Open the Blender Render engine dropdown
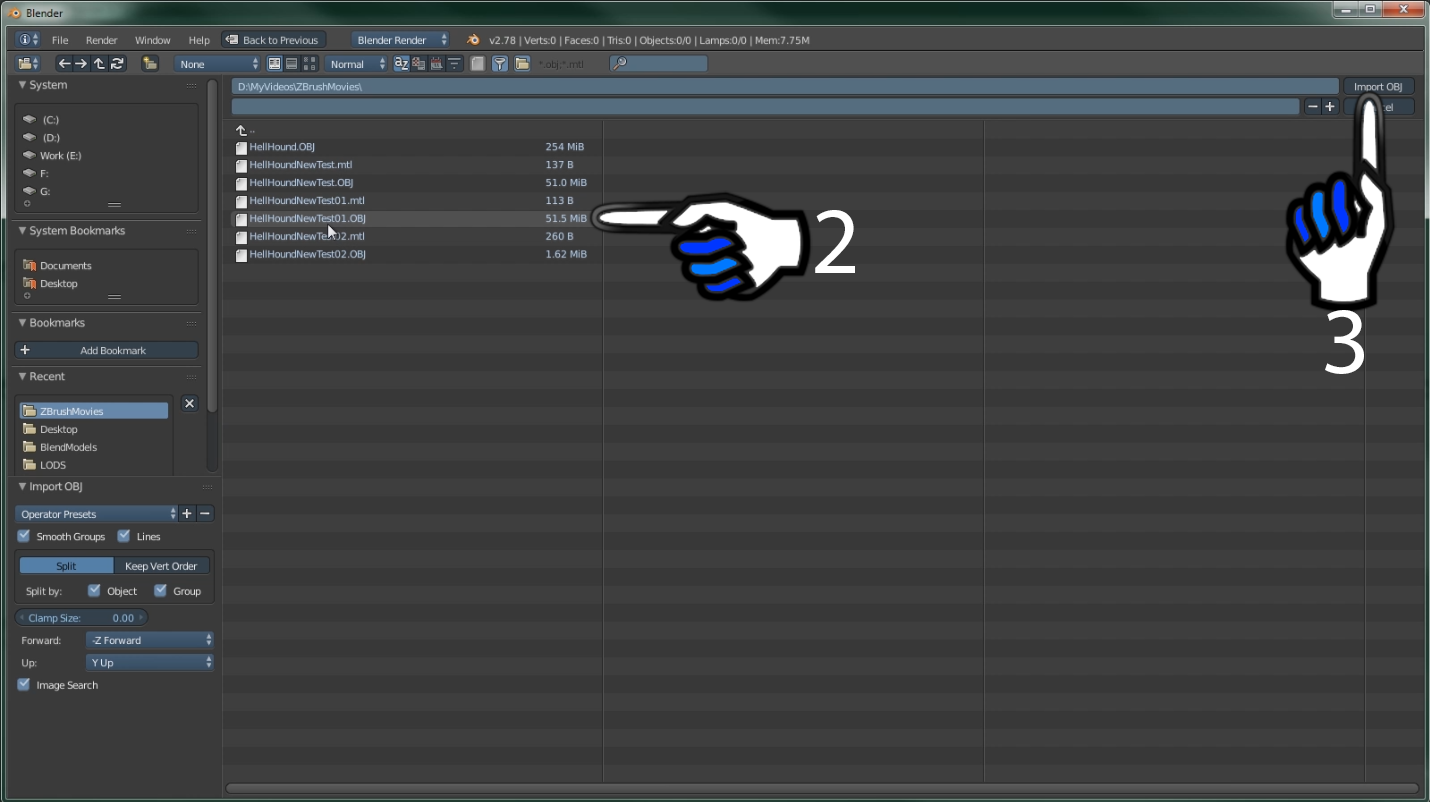Image resolution: width=1430 pixels, height=802 pixels. 401,40
